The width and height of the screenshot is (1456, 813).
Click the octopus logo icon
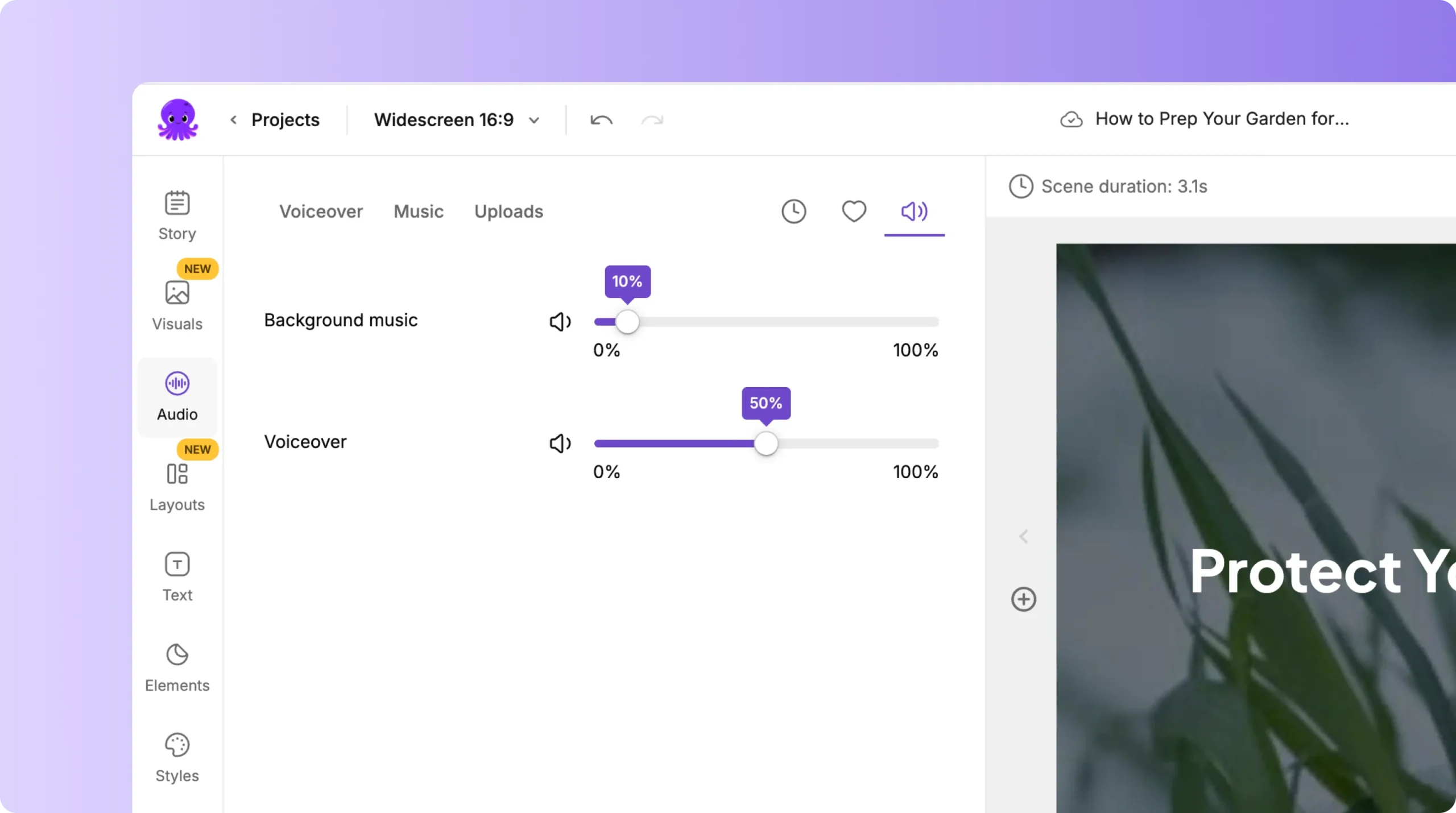[x=178, y=119]
